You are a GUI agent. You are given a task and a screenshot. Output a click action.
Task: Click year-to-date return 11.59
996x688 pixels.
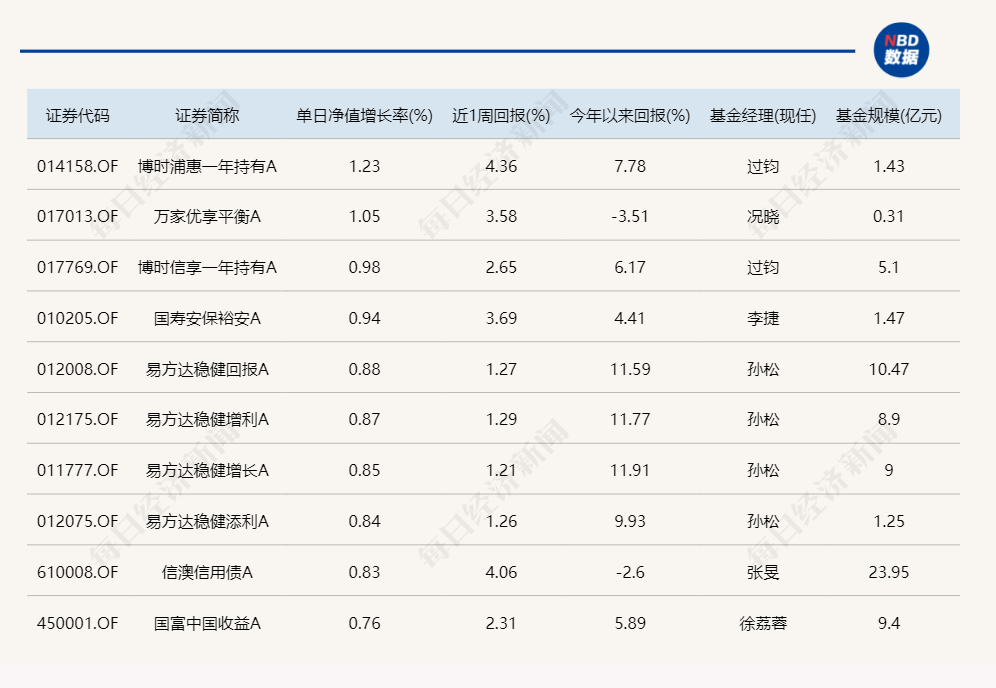[630, 369]
